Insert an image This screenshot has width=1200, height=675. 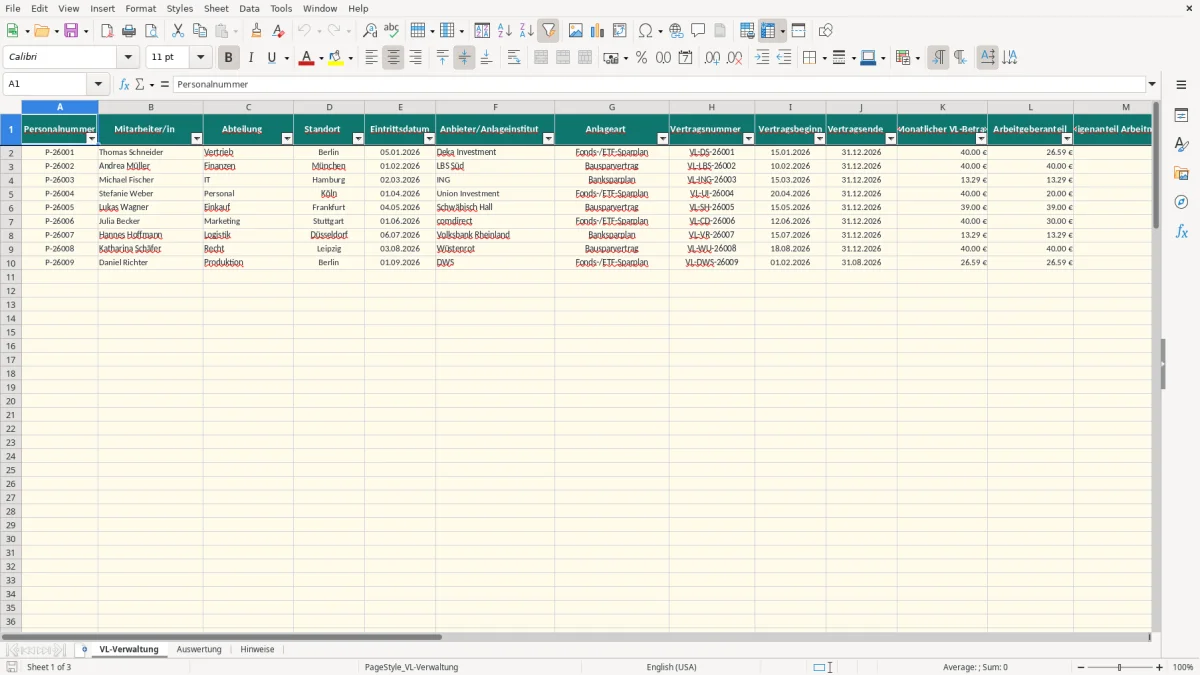576,31
